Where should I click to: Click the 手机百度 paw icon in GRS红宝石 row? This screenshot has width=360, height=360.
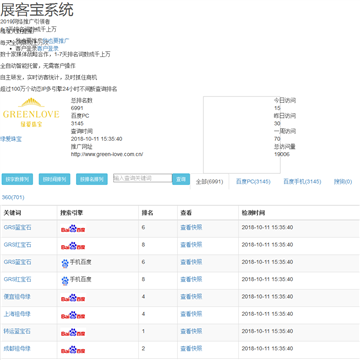(65, 281)
